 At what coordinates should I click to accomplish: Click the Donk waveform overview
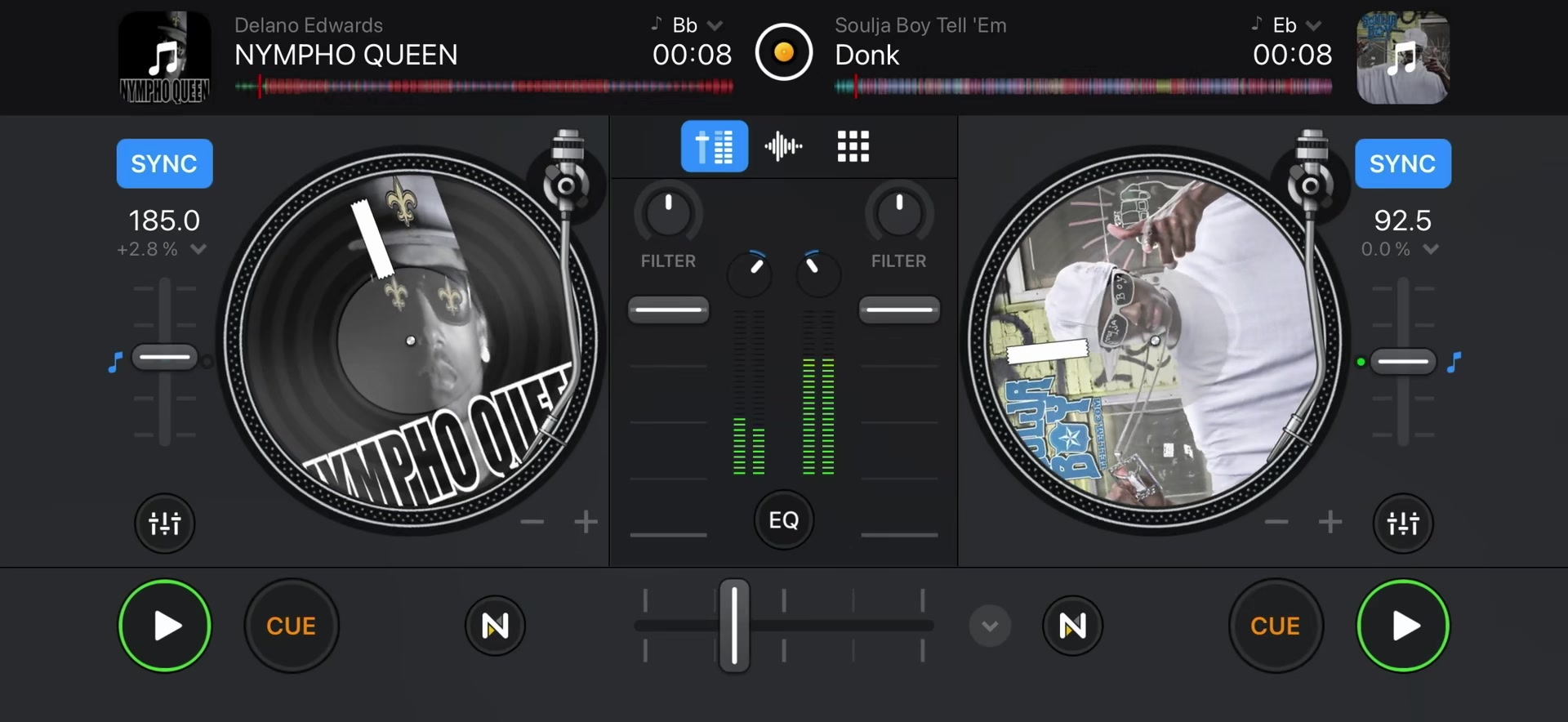[x=1083, y=86]
